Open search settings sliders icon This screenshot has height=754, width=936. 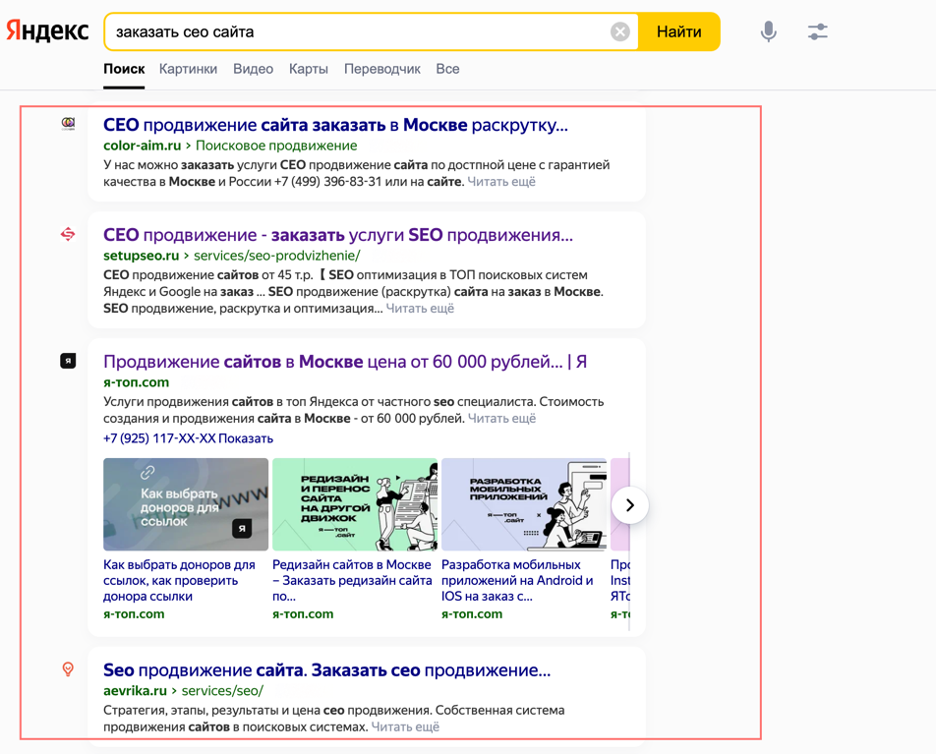817,32
